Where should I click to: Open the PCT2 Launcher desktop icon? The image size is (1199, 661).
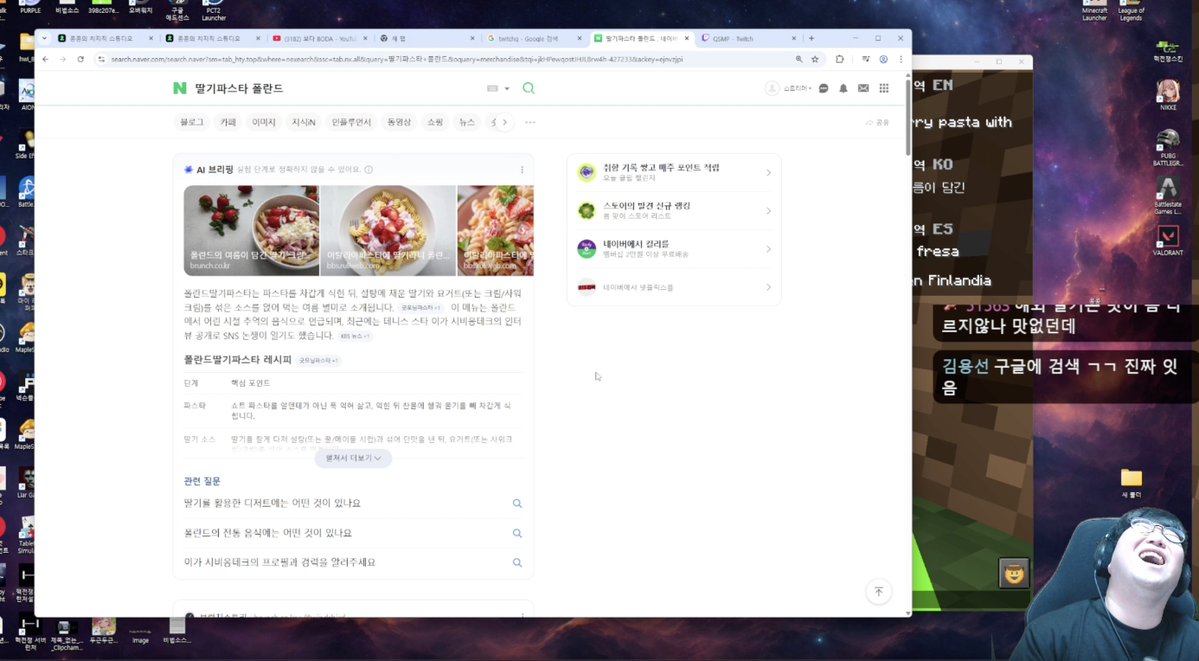[213, 11]
